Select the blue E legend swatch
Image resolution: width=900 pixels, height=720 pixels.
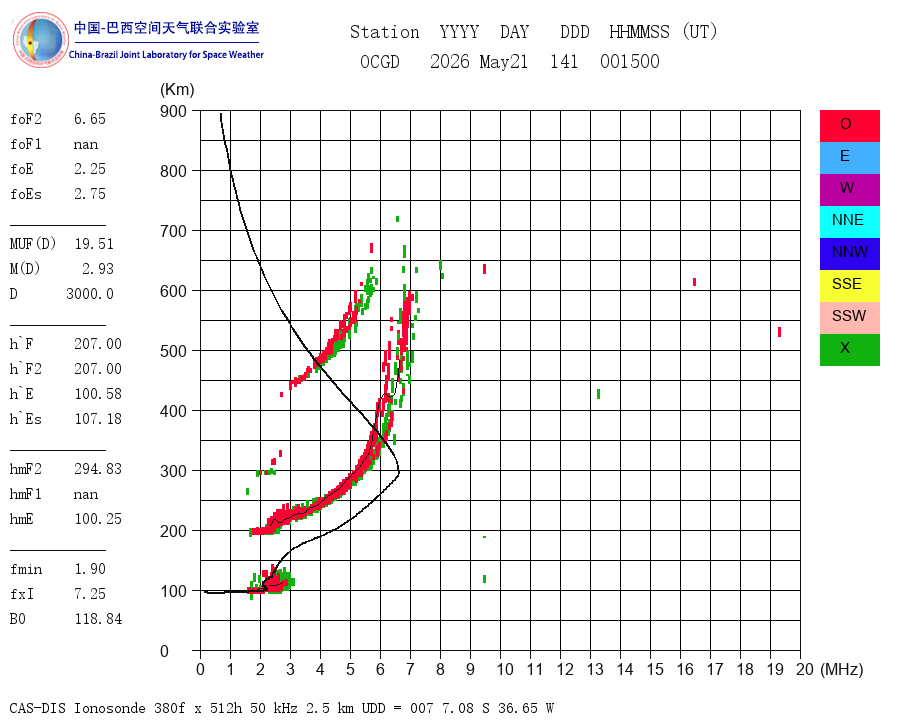point(849,158)
